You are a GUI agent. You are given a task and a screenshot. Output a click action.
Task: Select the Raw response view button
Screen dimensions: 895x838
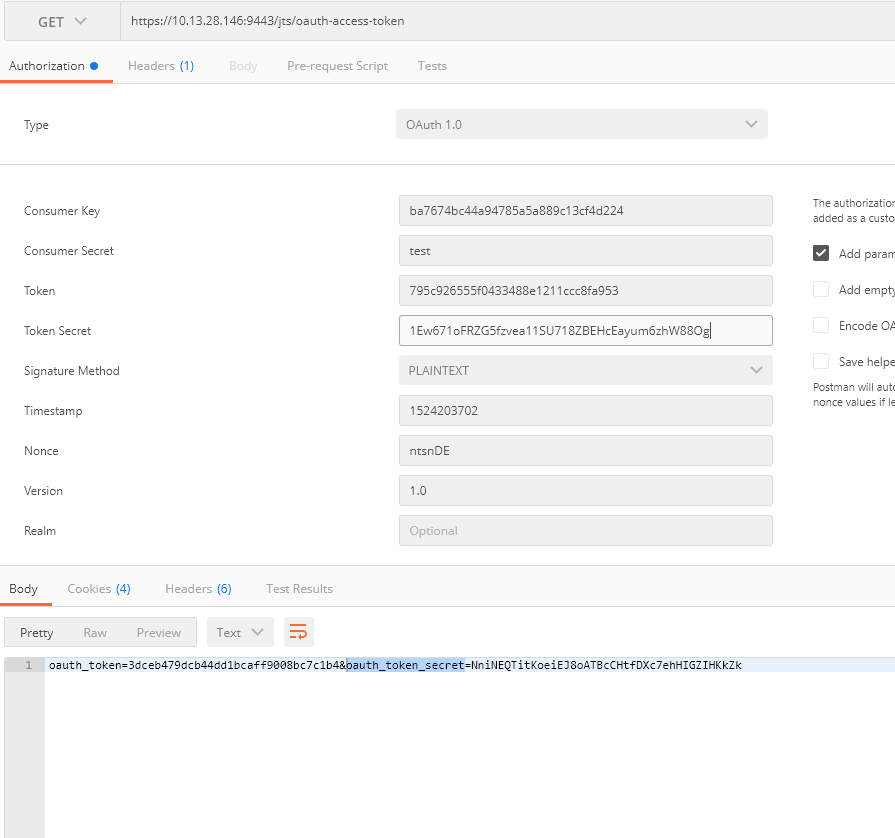point(95,632)
